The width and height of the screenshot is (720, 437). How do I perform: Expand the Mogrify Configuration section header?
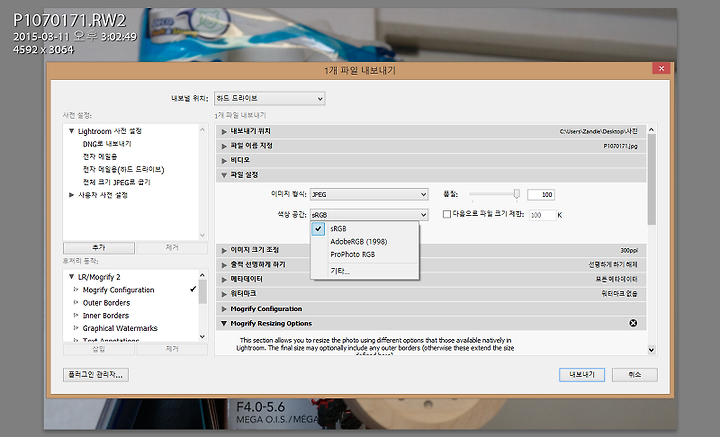[224, 309]
